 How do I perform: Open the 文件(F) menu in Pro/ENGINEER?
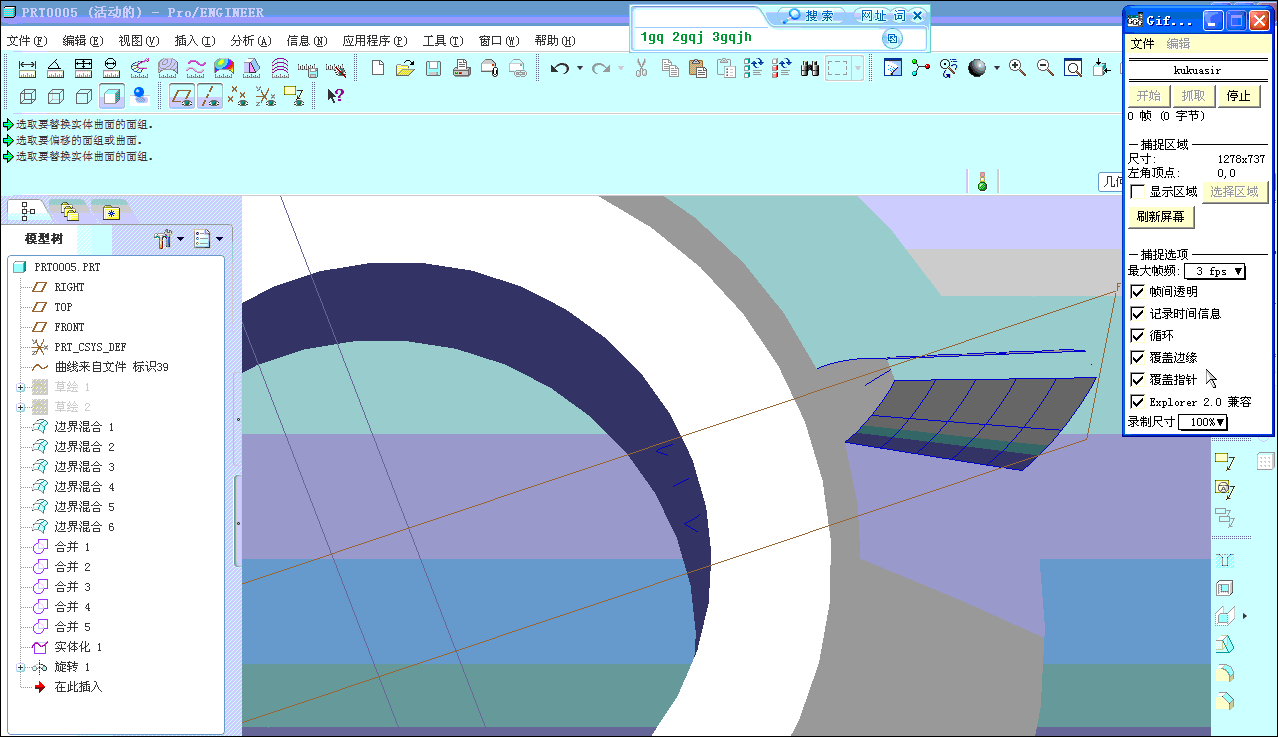point(27,41)
